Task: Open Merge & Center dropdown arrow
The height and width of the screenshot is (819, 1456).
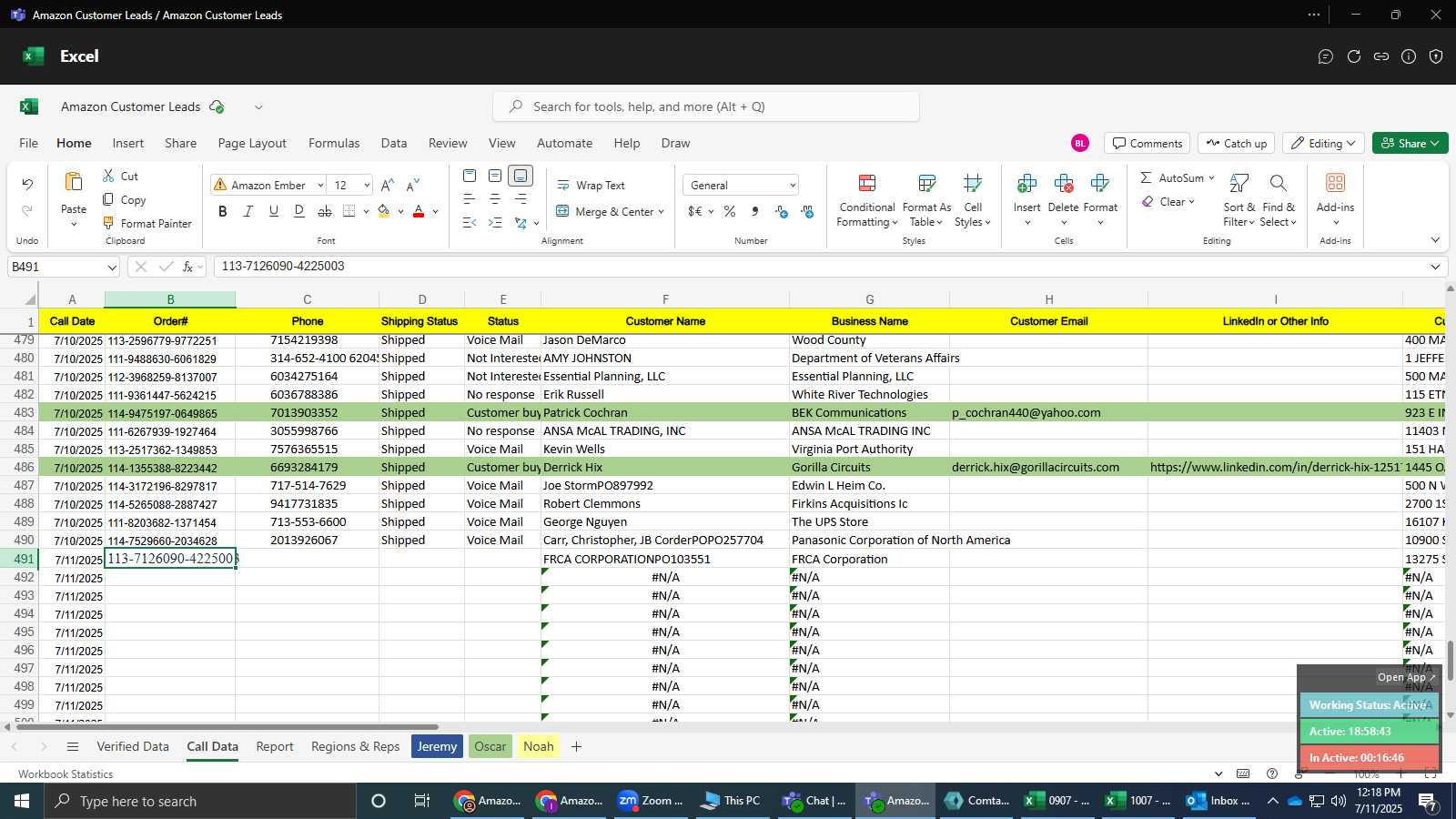Action: point(661,211)
